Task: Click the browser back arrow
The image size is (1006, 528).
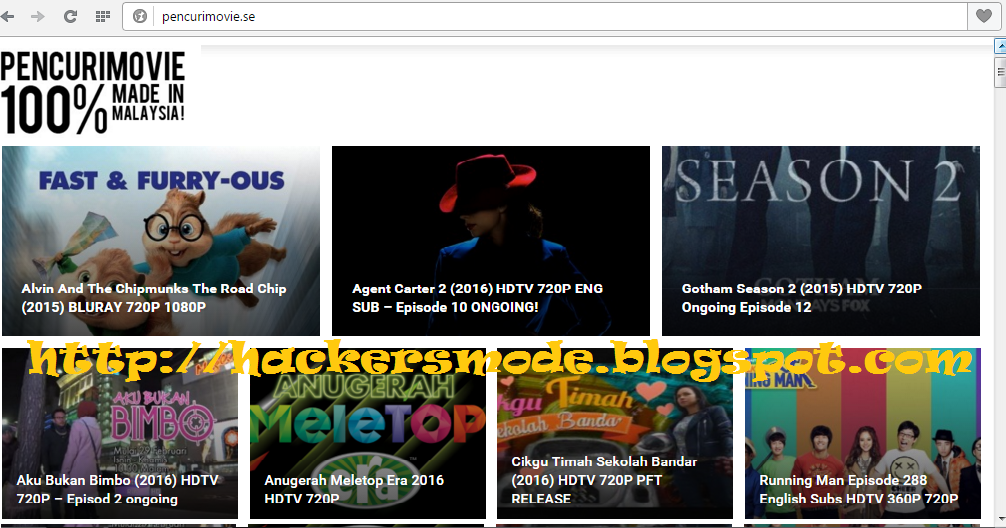Action: coord(7,17)
